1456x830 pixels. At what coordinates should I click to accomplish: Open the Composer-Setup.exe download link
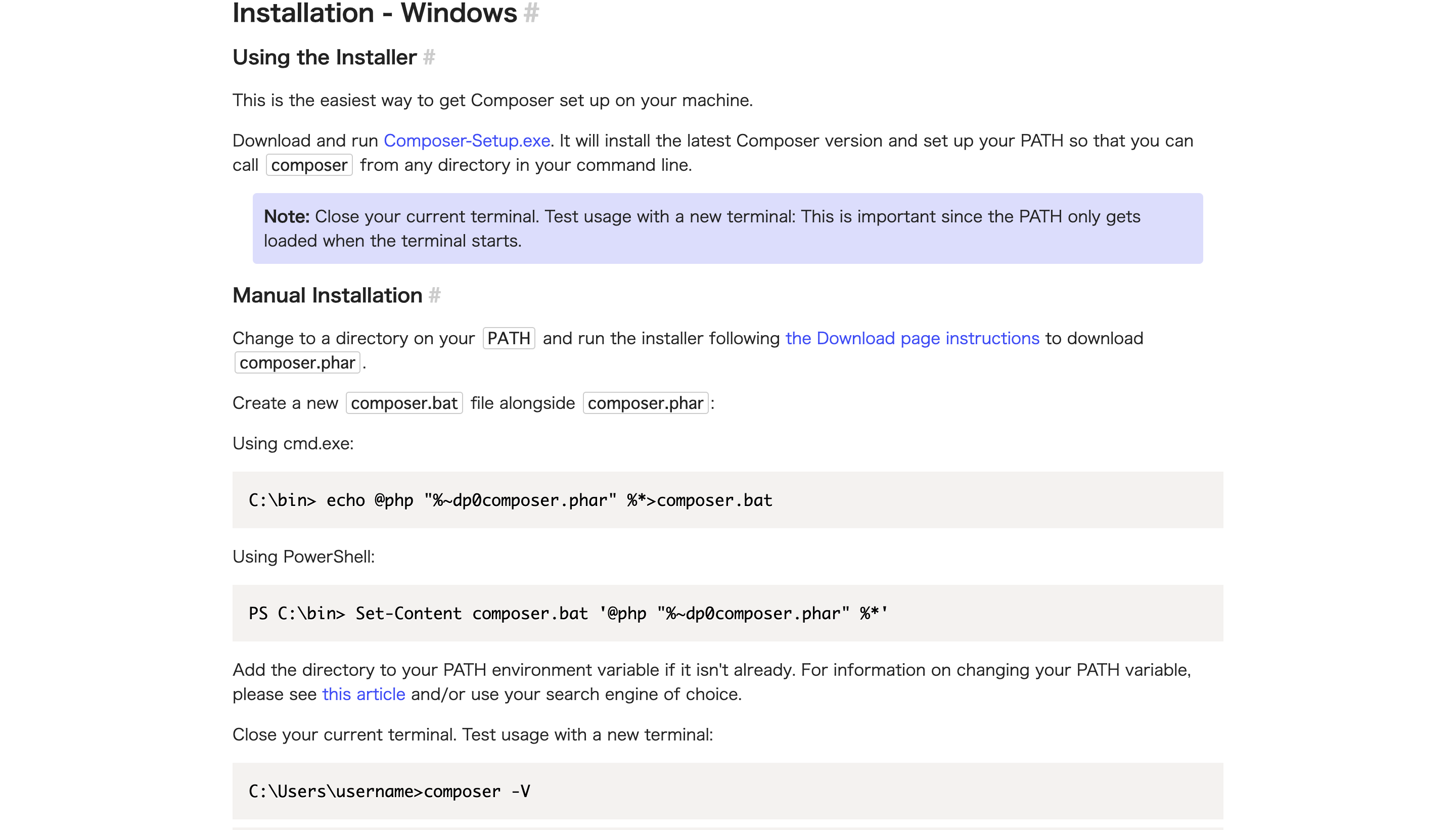click(x=466, y=140)
